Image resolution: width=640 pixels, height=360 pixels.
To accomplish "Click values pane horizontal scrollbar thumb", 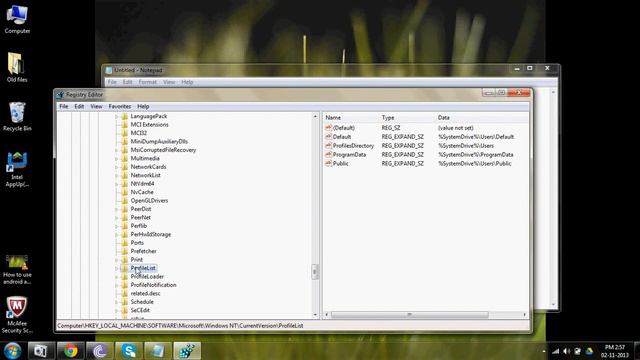I will (x=410, y=315).
